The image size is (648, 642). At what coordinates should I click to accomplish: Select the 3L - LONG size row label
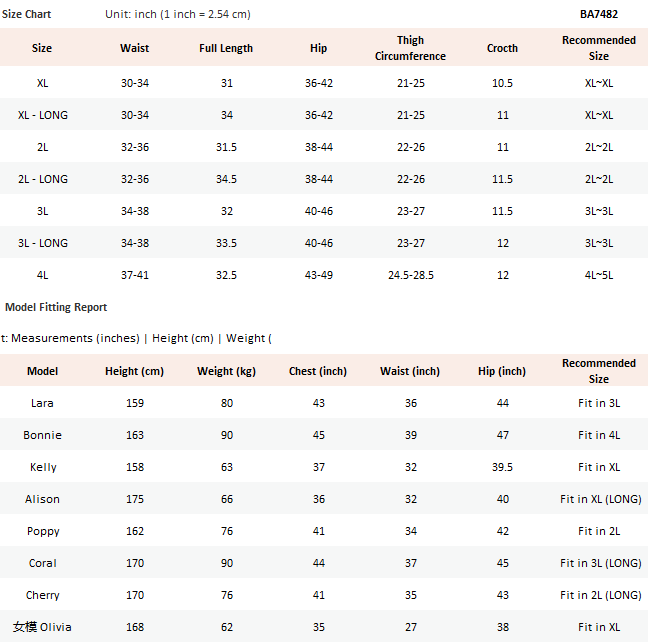click(42, 243)
